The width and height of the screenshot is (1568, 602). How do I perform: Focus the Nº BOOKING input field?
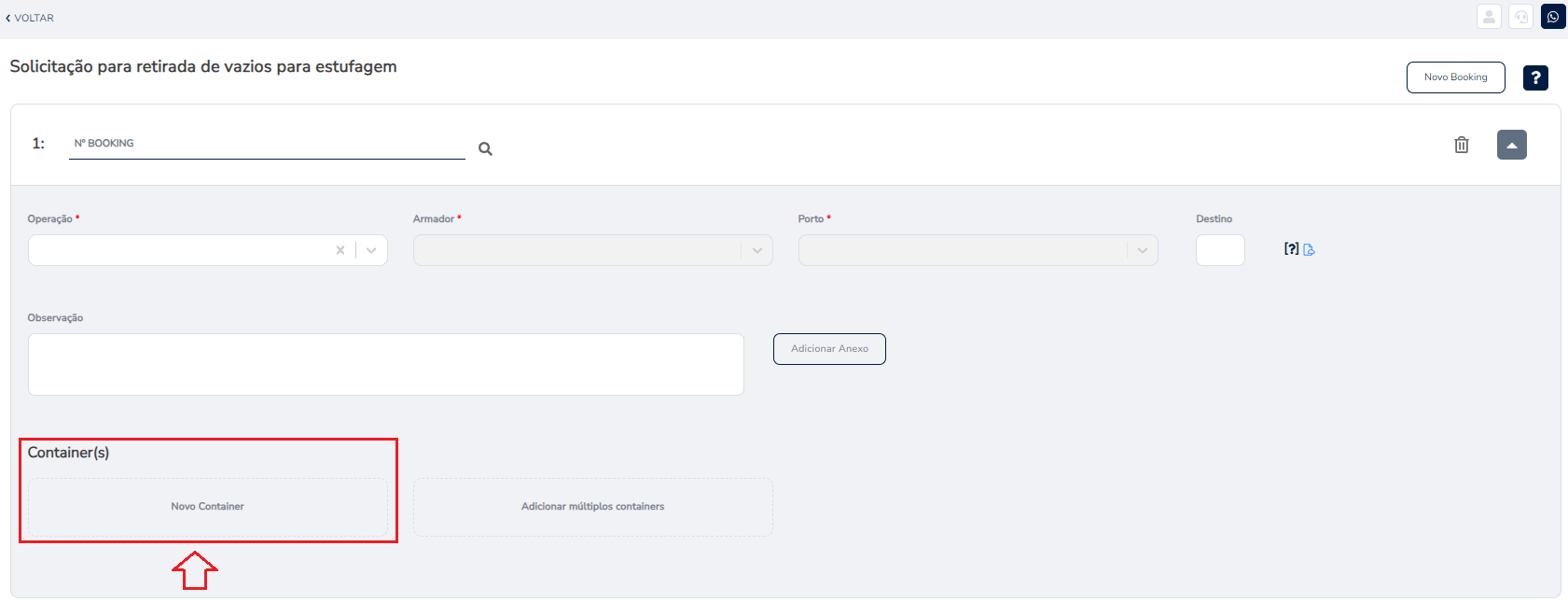tap(267, 144)
